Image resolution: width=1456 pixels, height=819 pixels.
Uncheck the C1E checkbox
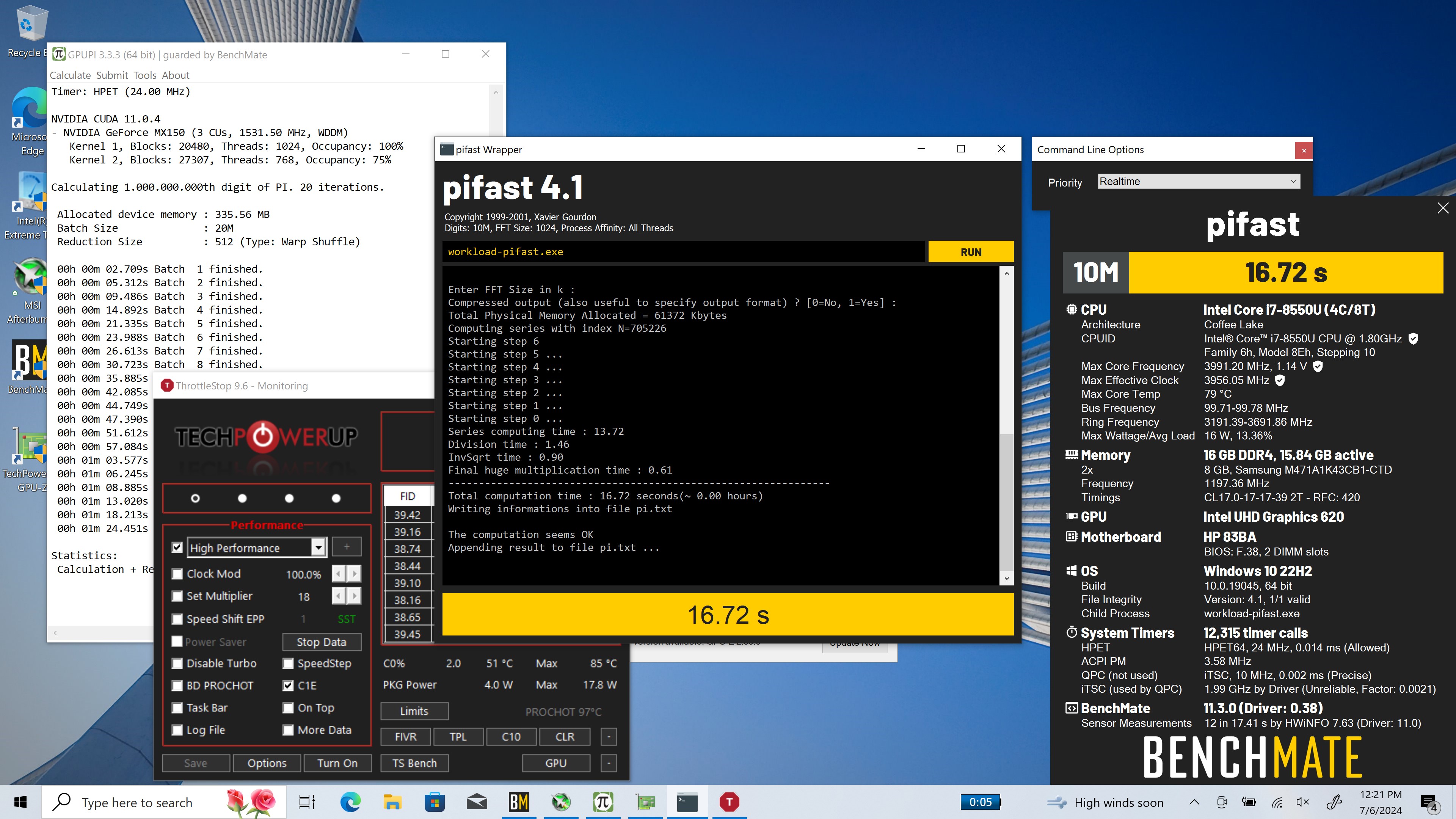288,686
